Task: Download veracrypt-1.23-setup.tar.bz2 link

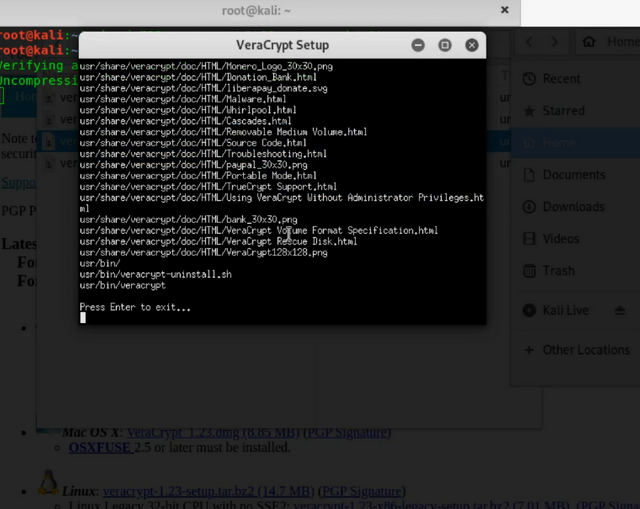Action: [x=208, y=491]
